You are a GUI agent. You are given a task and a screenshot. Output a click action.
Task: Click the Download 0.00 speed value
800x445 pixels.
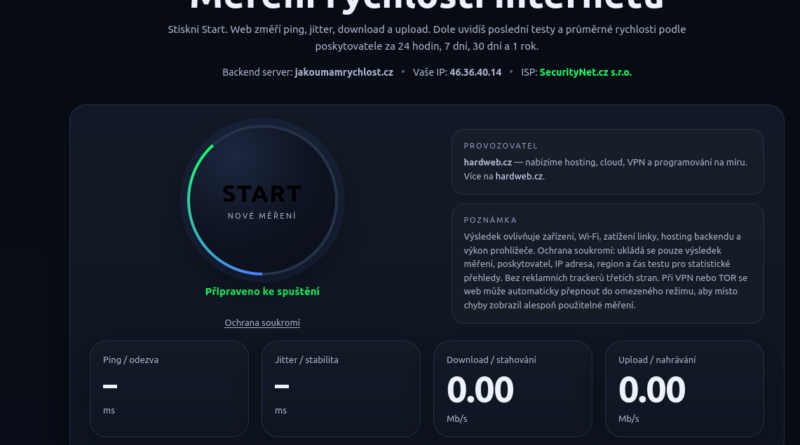[480, 389]
